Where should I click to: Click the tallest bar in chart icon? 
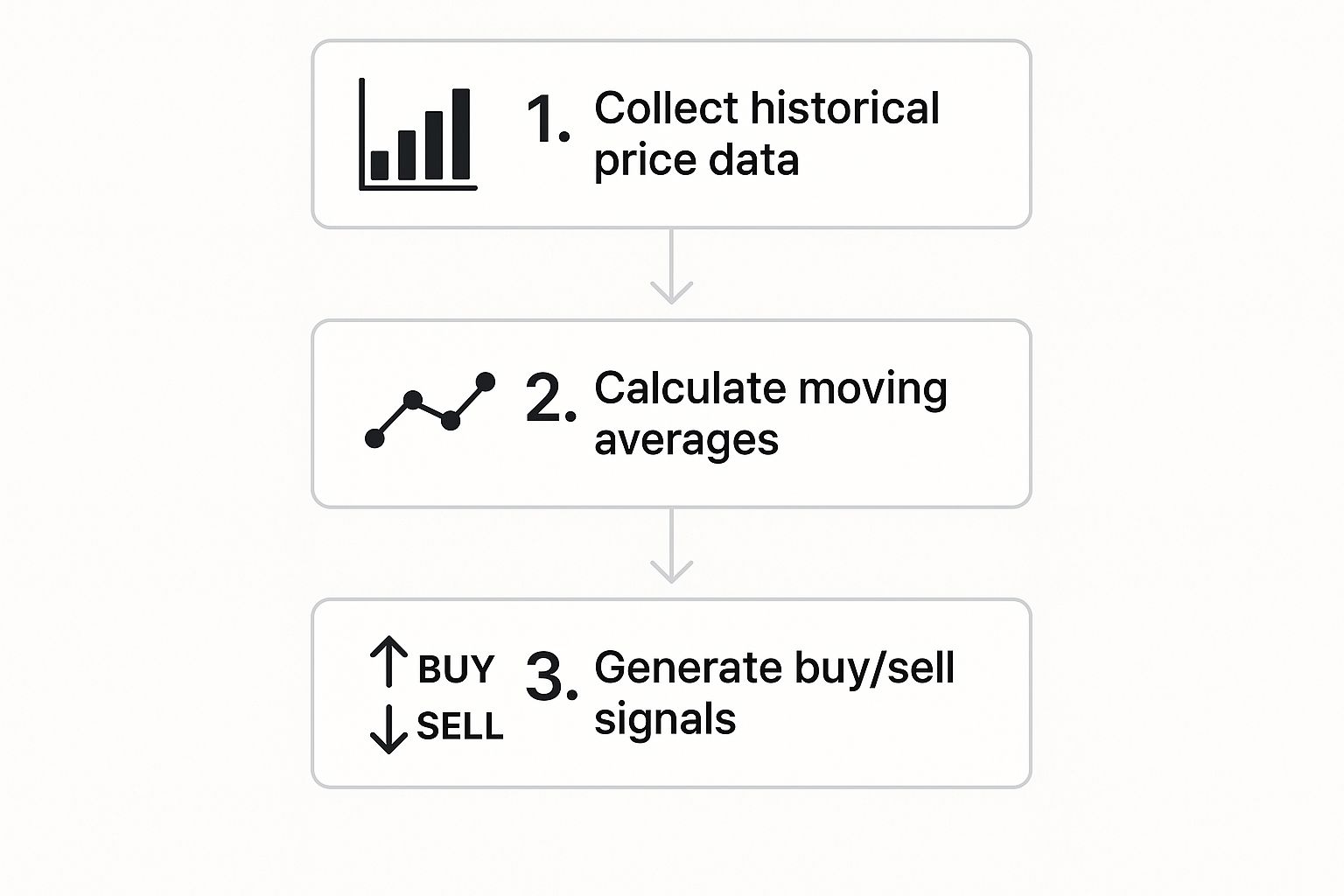click(x=461, y=134)
